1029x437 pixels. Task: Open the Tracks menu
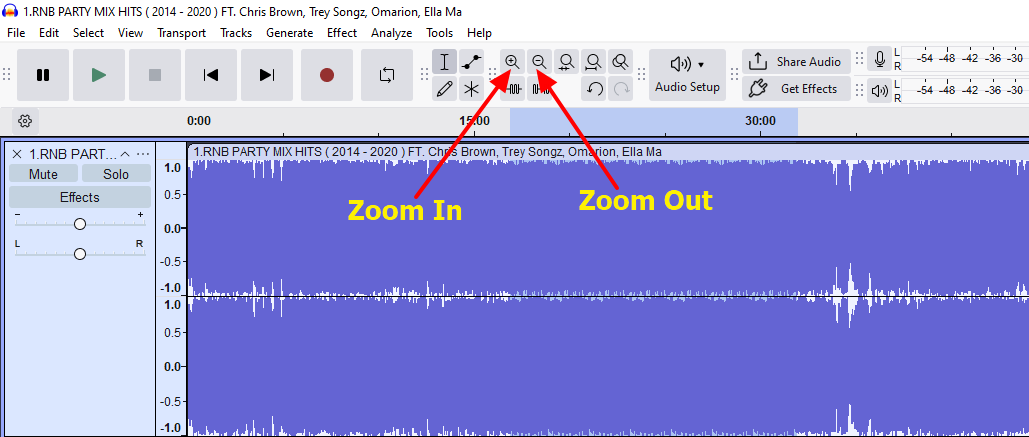pos(236,33)
